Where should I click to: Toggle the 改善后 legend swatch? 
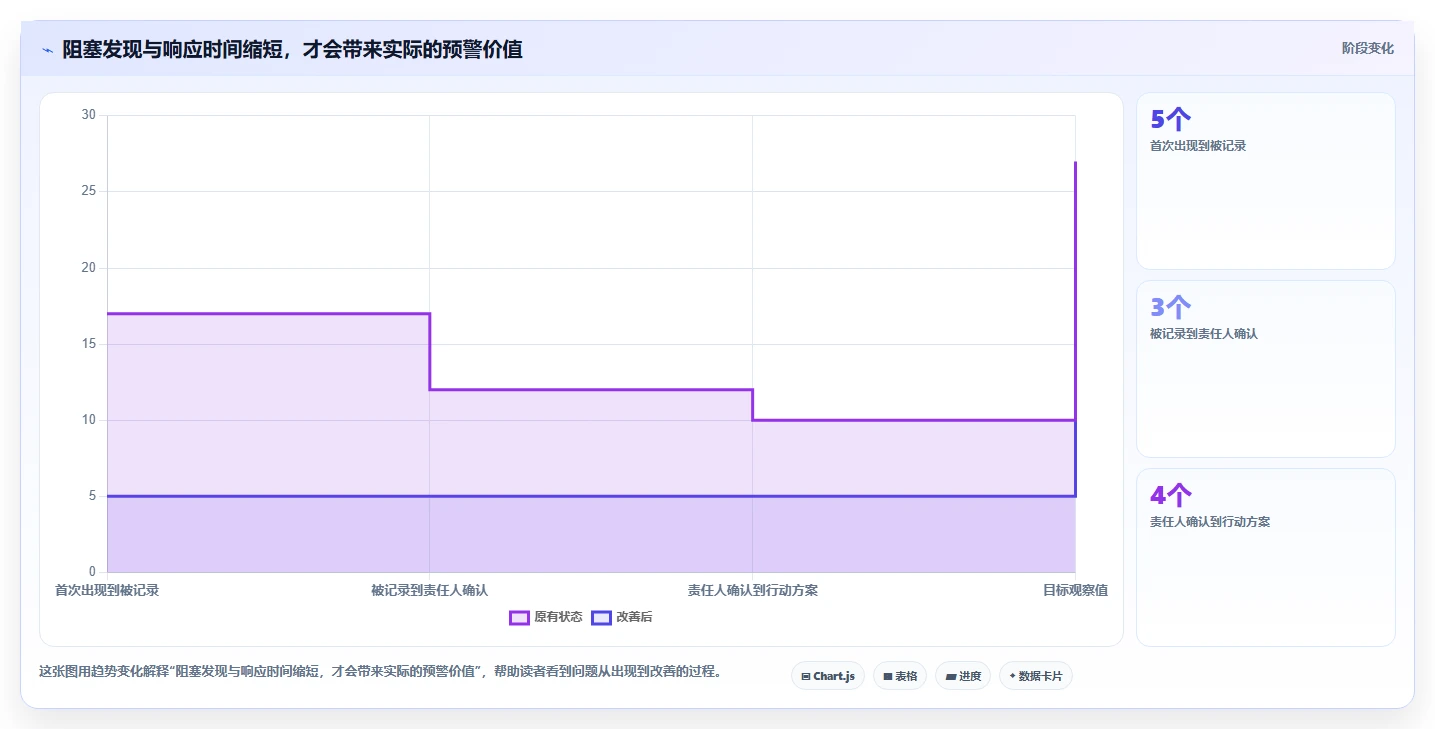point(601,618)
